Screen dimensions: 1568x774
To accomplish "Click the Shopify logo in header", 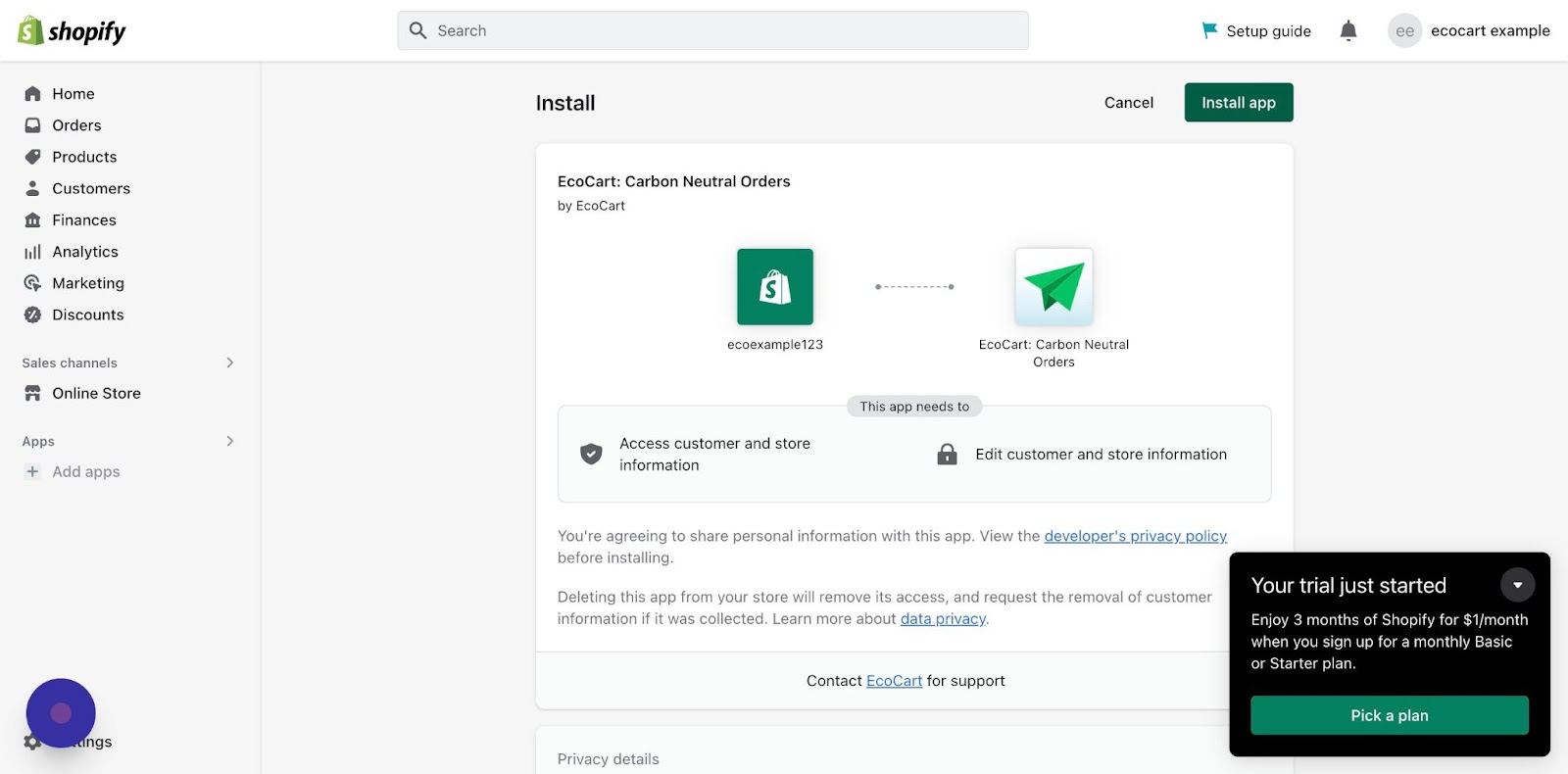I will [72, 31].
